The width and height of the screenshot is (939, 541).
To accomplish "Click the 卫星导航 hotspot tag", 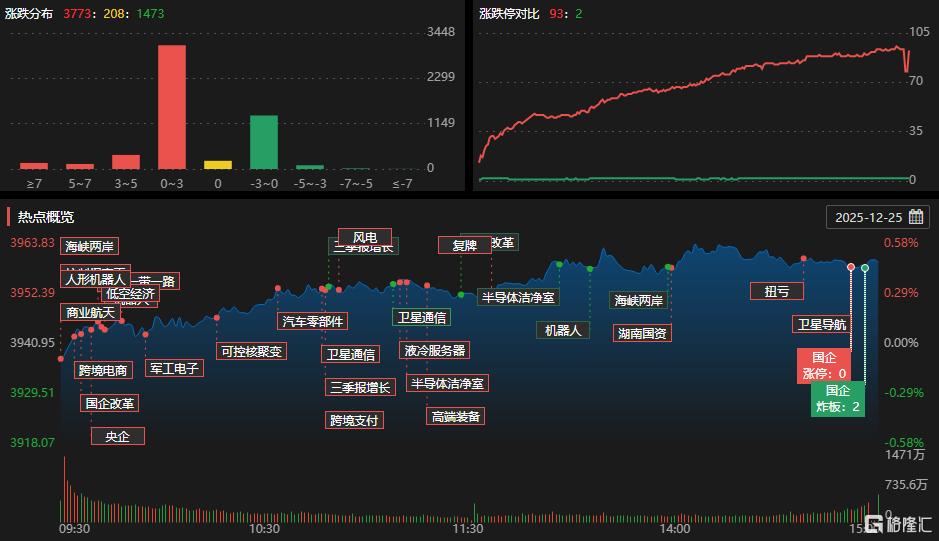I will (x=820, y=324).
